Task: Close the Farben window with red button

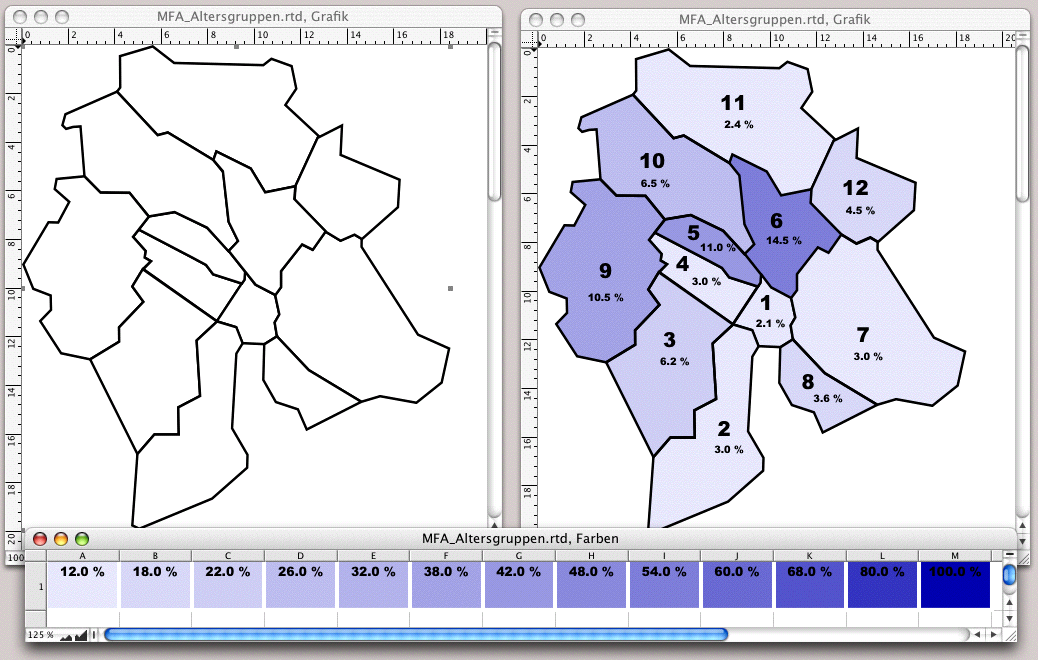Action: (40, 538)
